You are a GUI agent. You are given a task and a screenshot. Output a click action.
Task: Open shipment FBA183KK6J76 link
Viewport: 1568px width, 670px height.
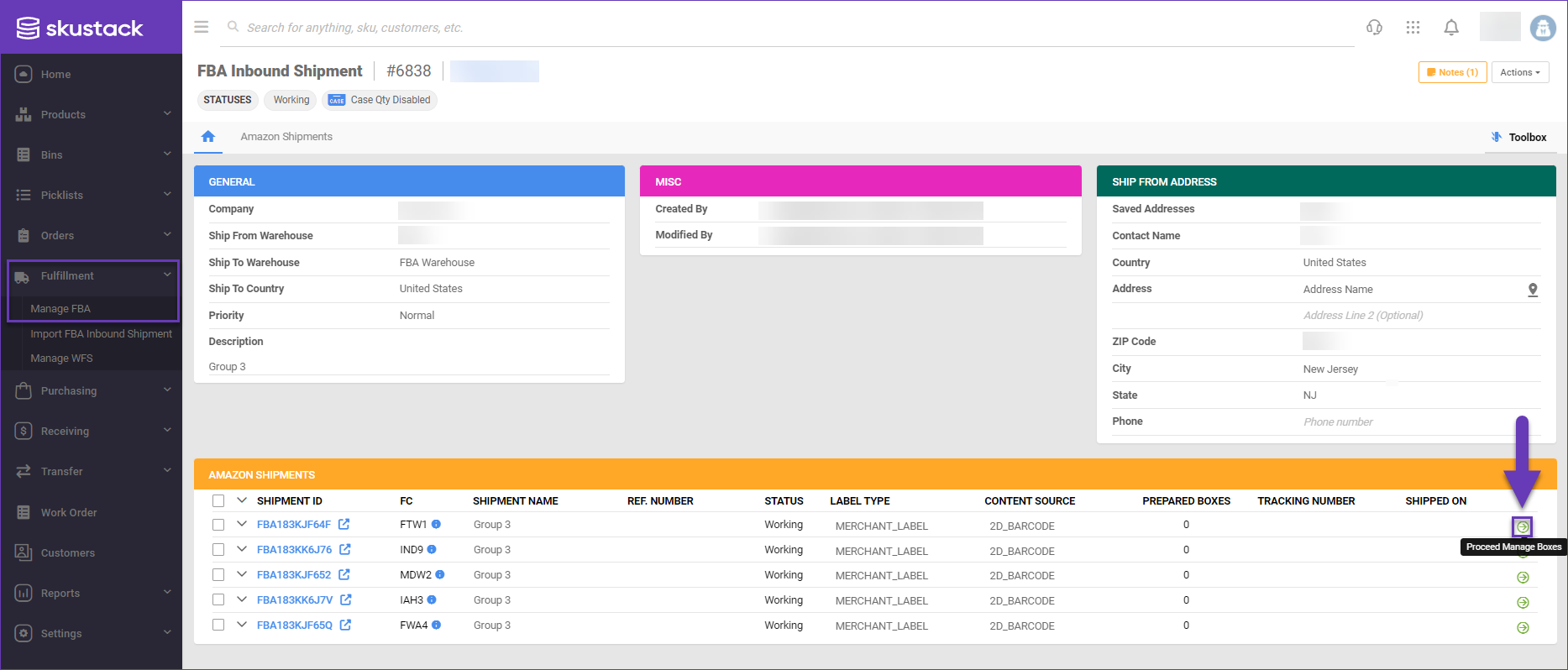294,549
